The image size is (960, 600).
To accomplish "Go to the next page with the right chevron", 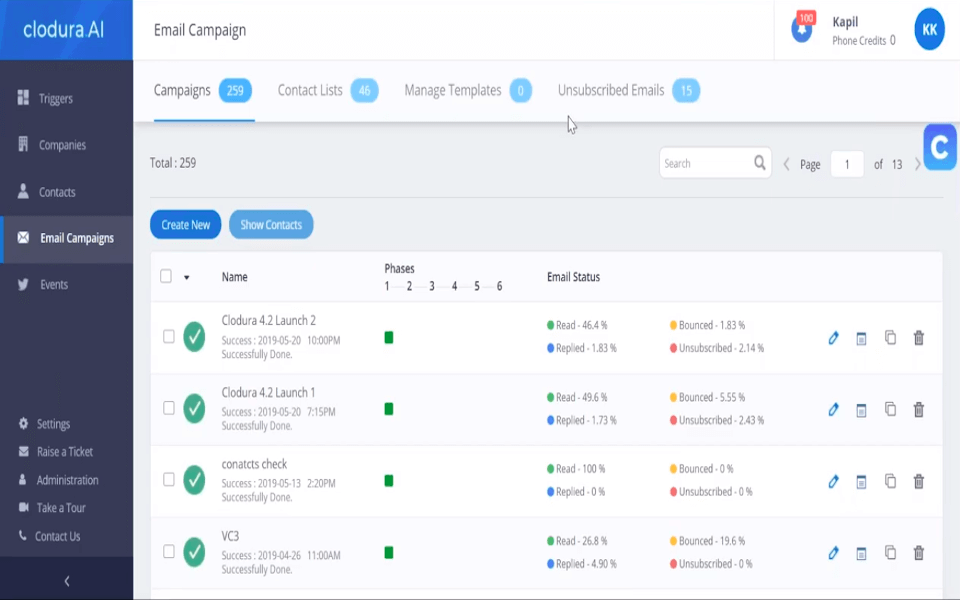I will 917,164.
